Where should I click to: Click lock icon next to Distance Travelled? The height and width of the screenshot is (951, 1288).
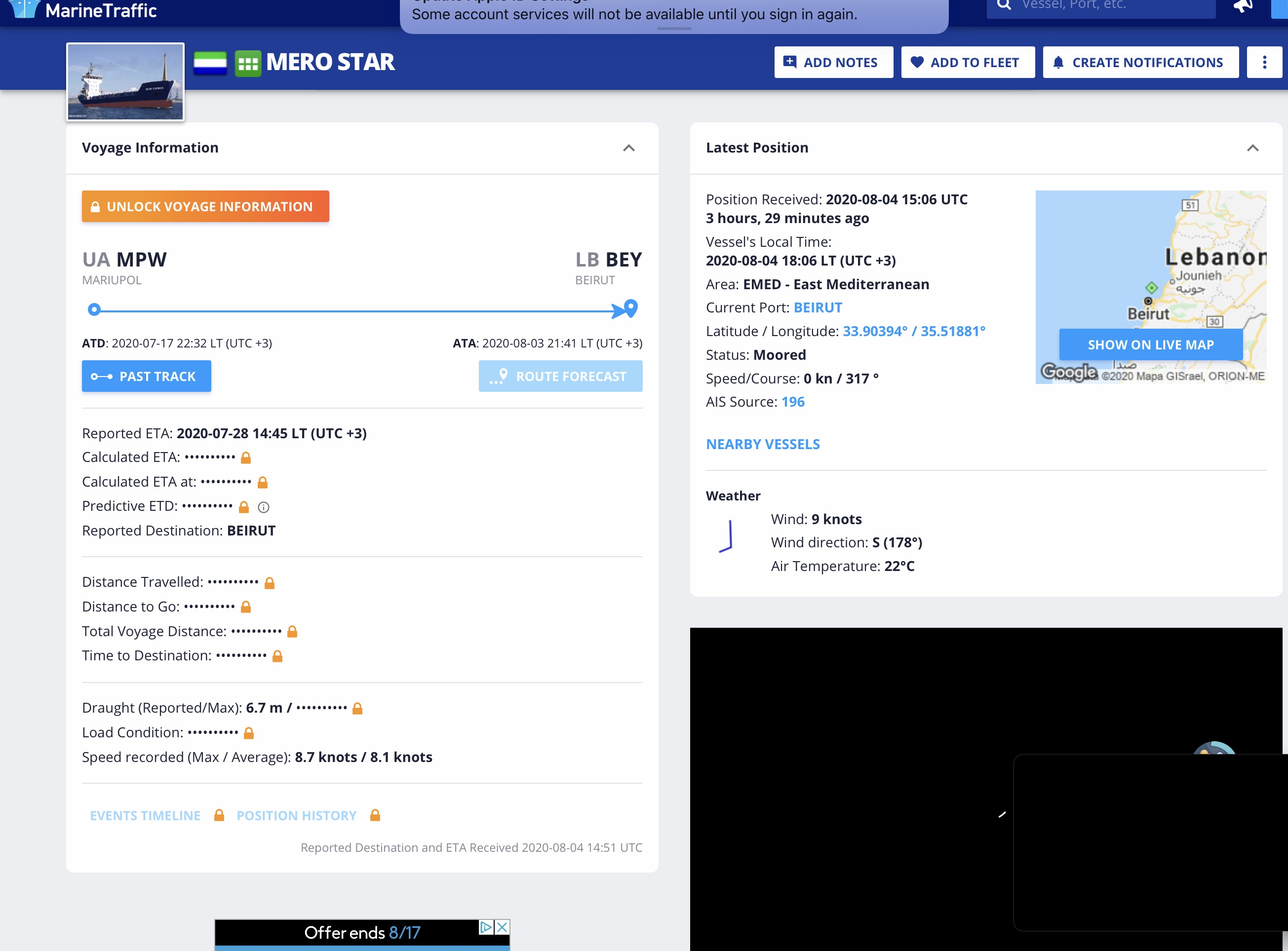269,583
